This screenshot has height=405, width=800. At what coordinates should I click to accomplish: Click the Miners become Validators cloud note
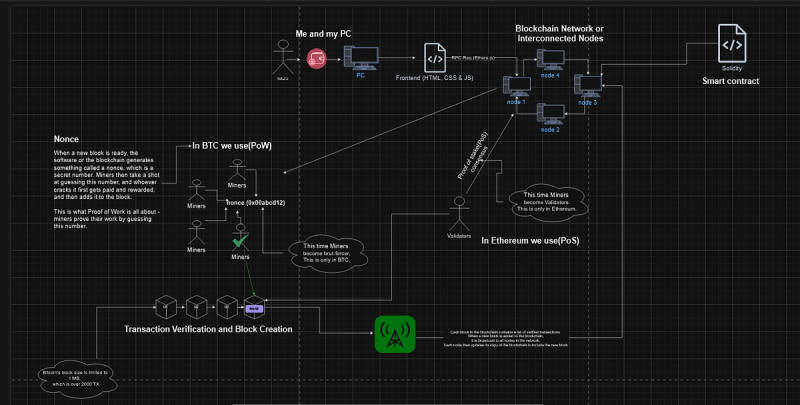click(543, 200)
